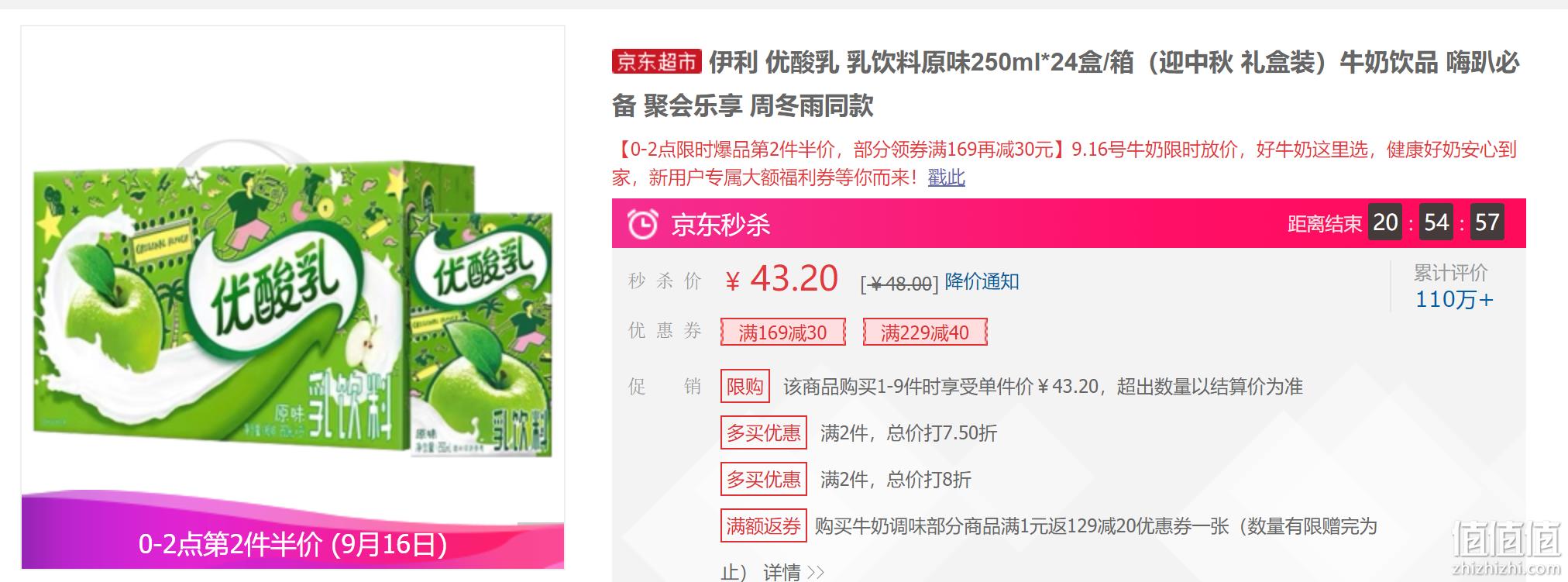
Task: Click the 0-2点第2件半价 banner on image
Action: 293,544
